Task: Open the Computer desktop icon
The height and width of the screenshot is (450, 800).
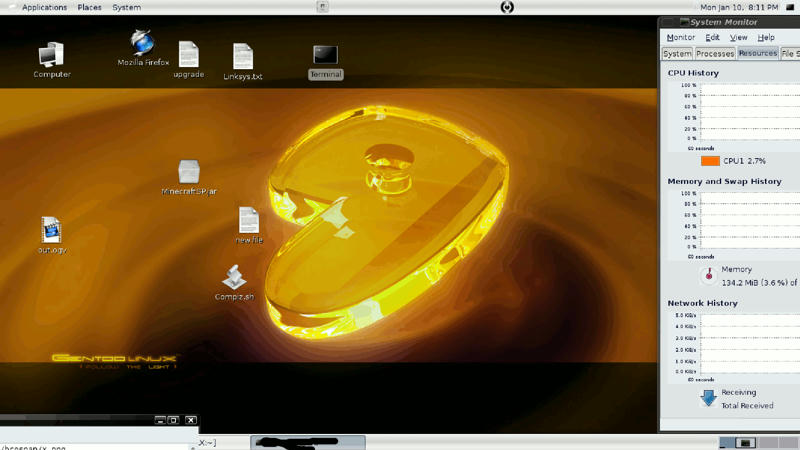Action: click(52, 55)
